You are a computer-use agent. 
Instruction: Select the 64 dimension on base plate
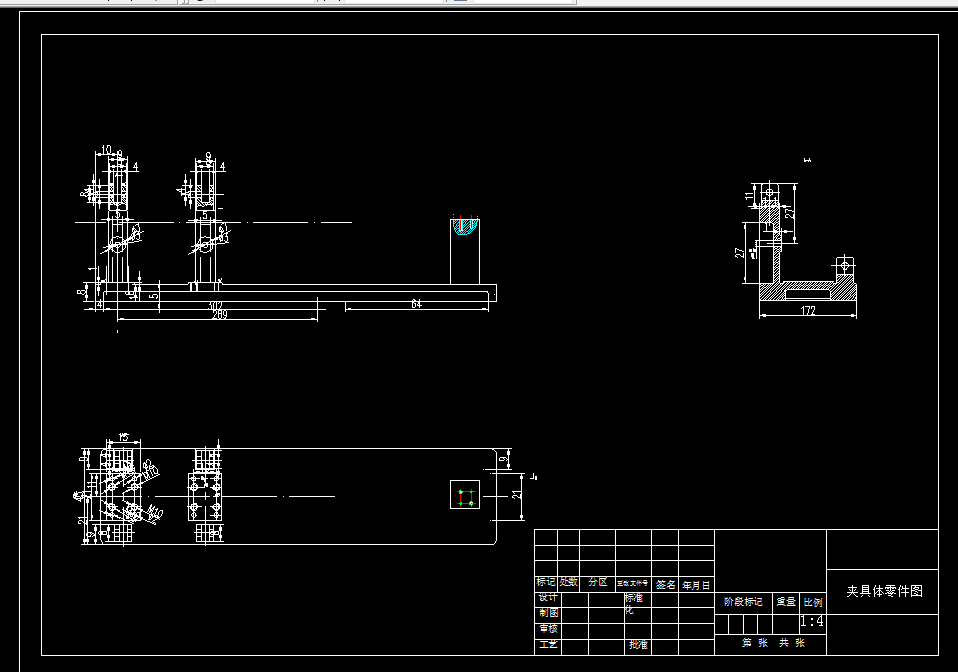pos(416,304)
